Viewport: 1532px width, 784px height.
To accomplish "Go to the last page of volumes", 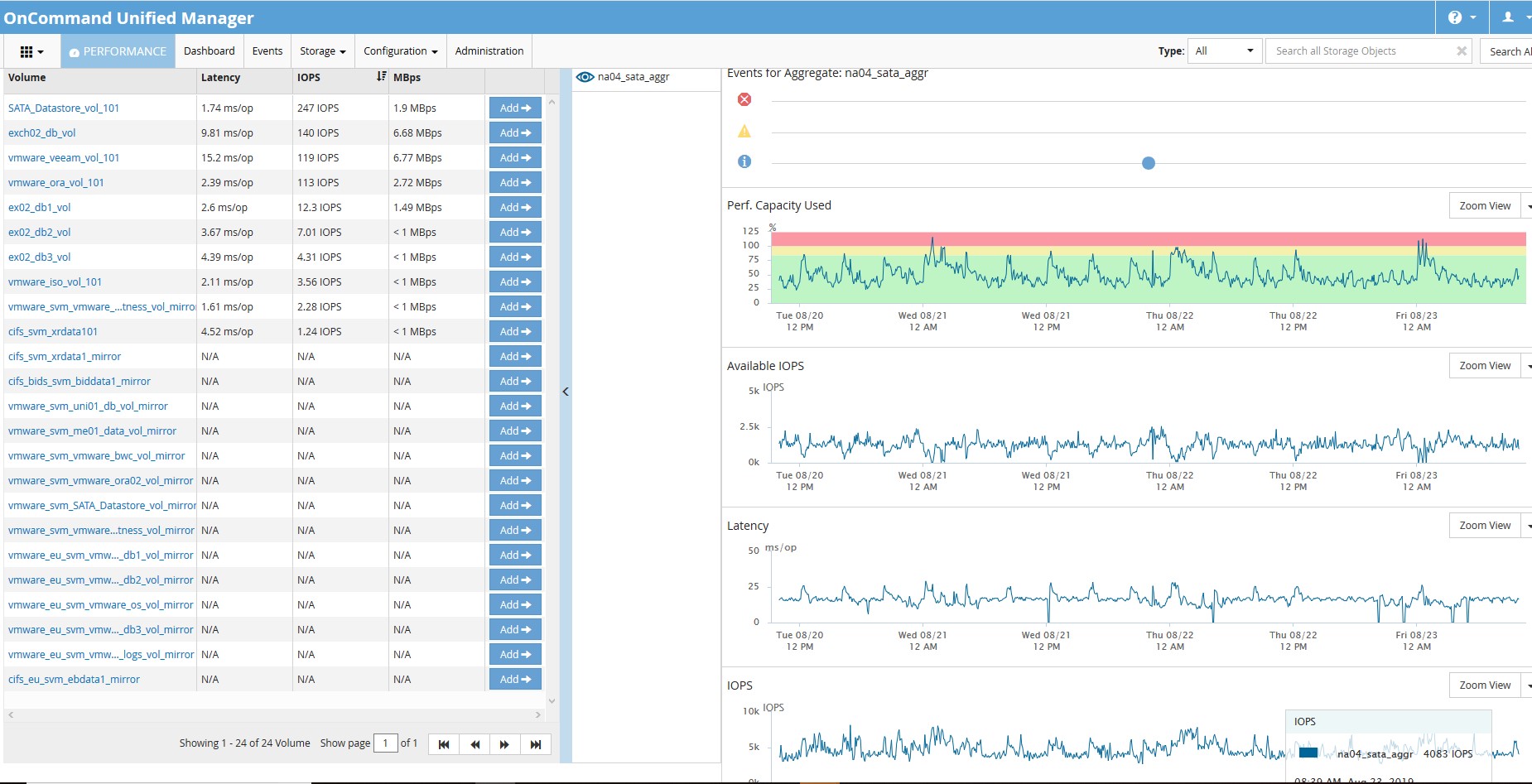I will pos(535,744).
